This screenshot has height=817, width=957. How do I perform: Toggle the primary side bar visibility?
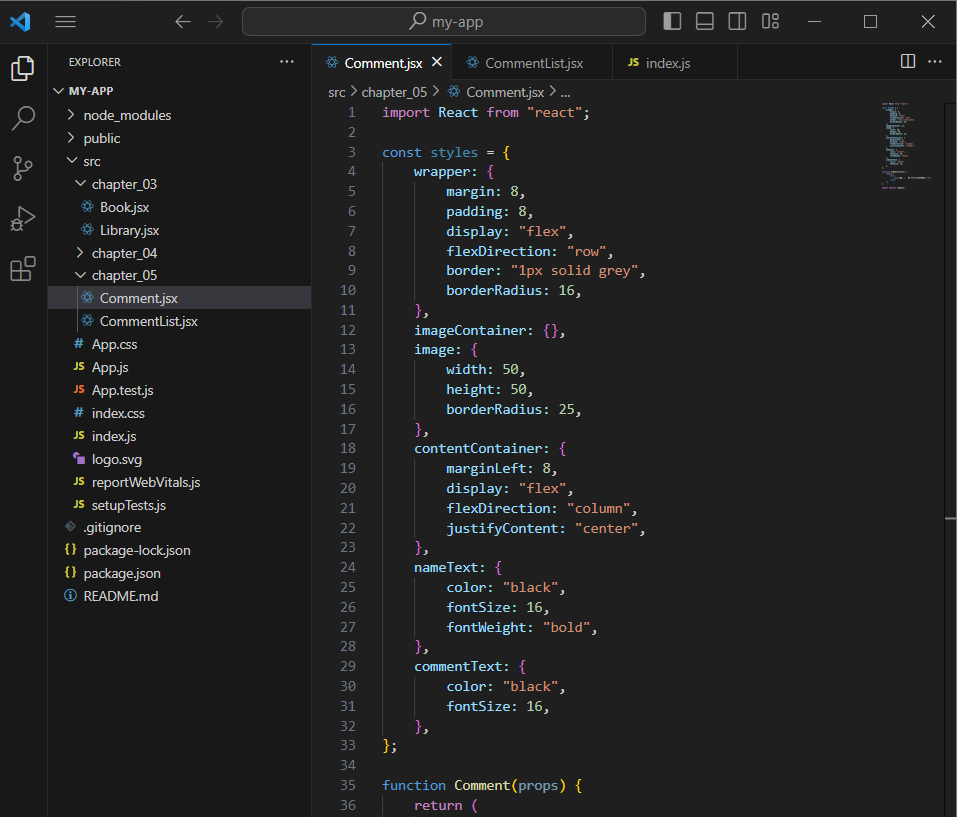point(672,21)
